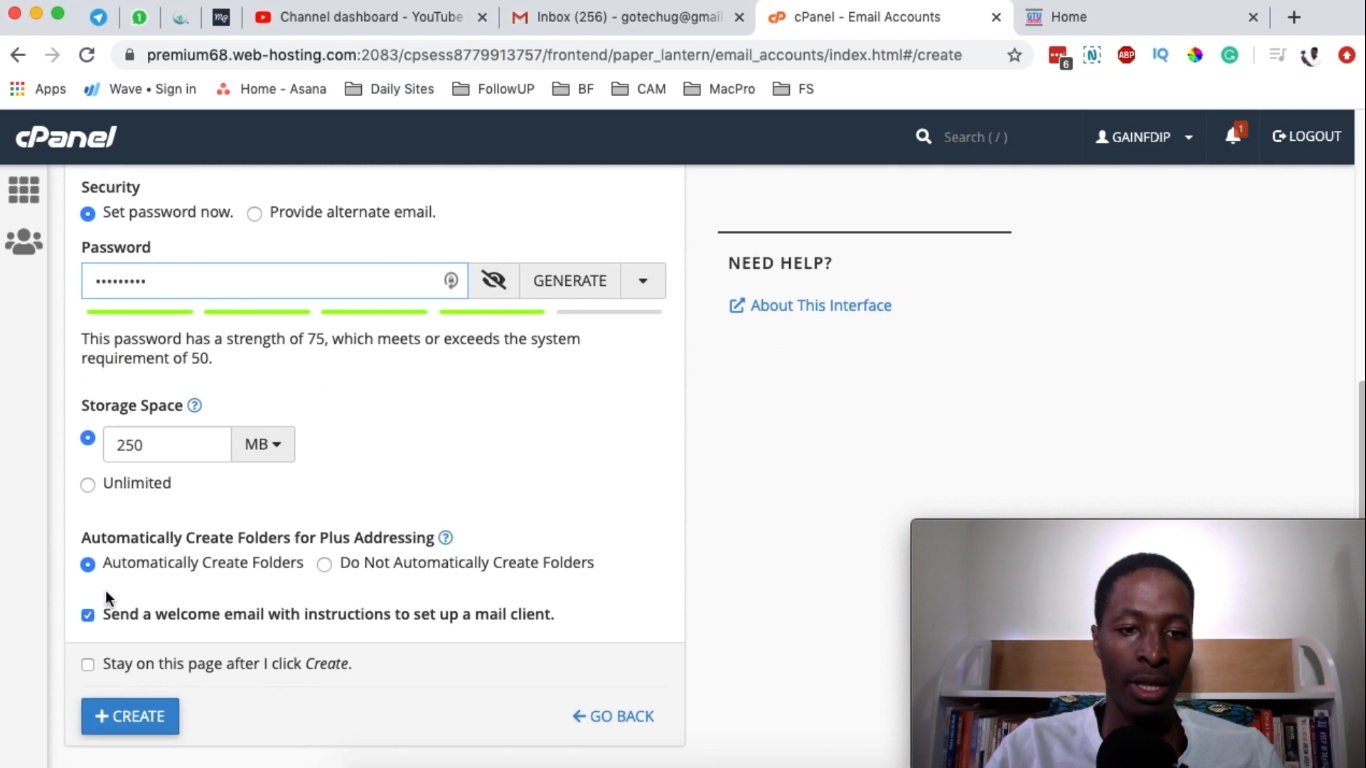Open Plus Addressing help question mark icon

pyautogui.click(x=445, y=537)
